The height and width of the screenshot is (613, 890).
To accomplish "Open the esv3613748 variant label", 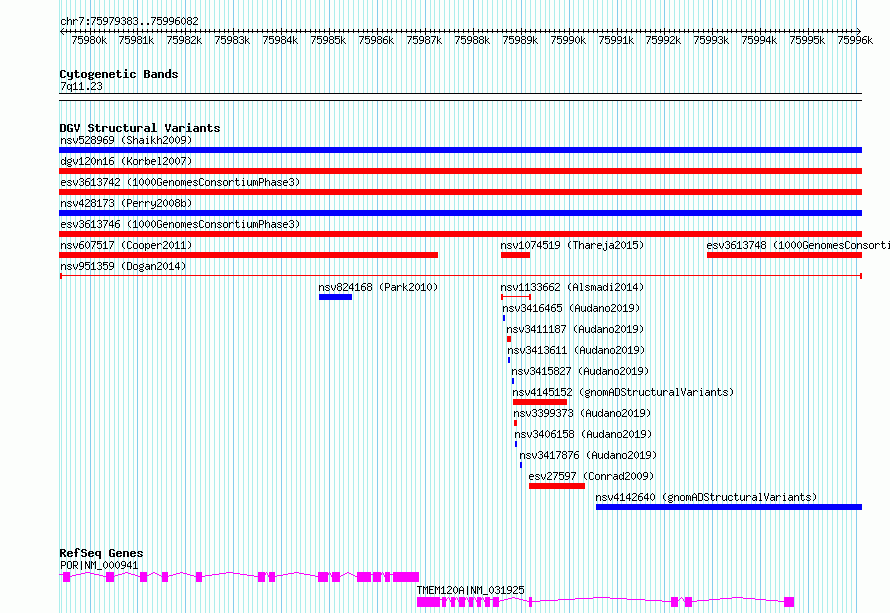I will [x=797, y=245].
